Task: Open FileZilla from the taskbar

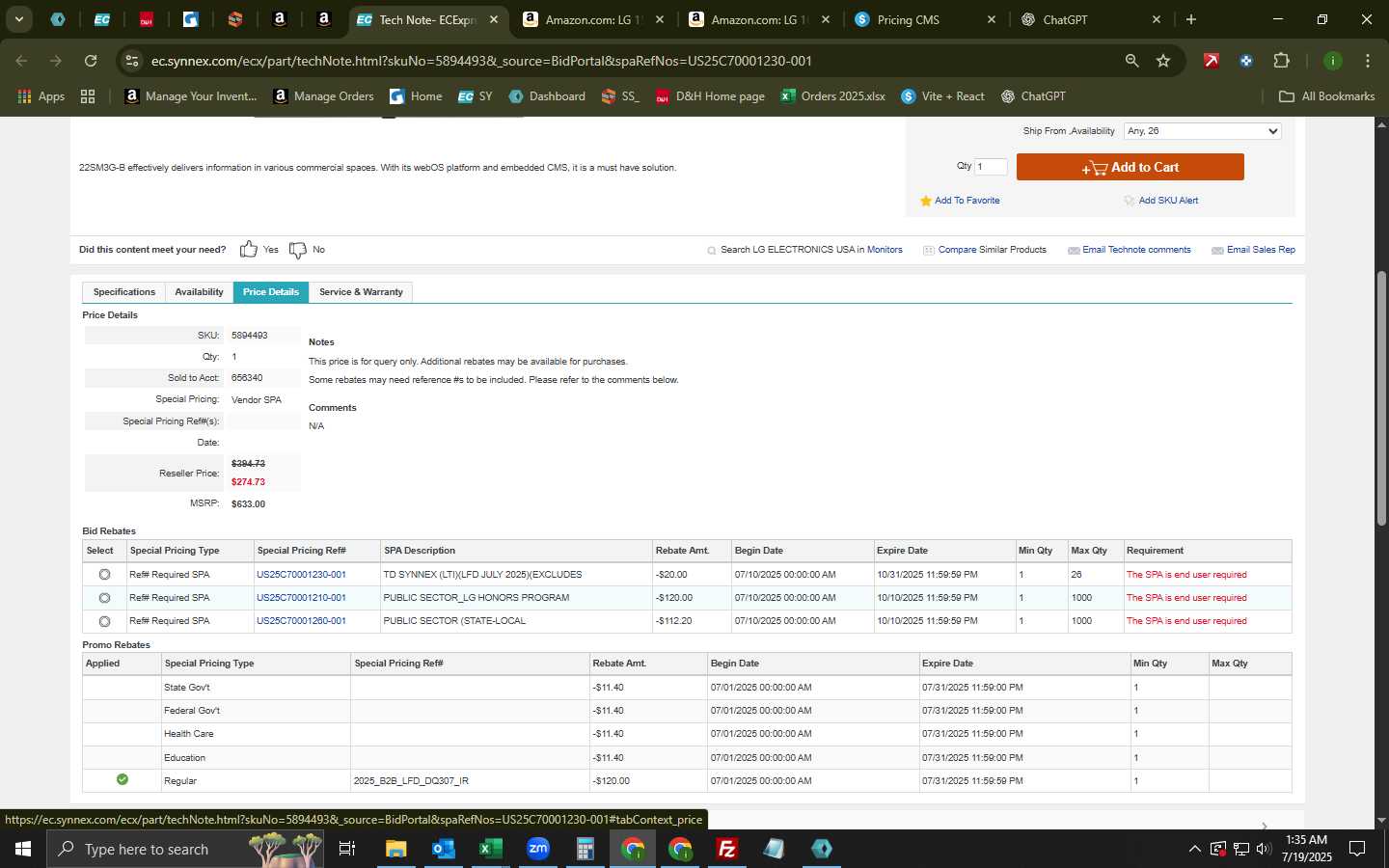Action: coord(727,849)
